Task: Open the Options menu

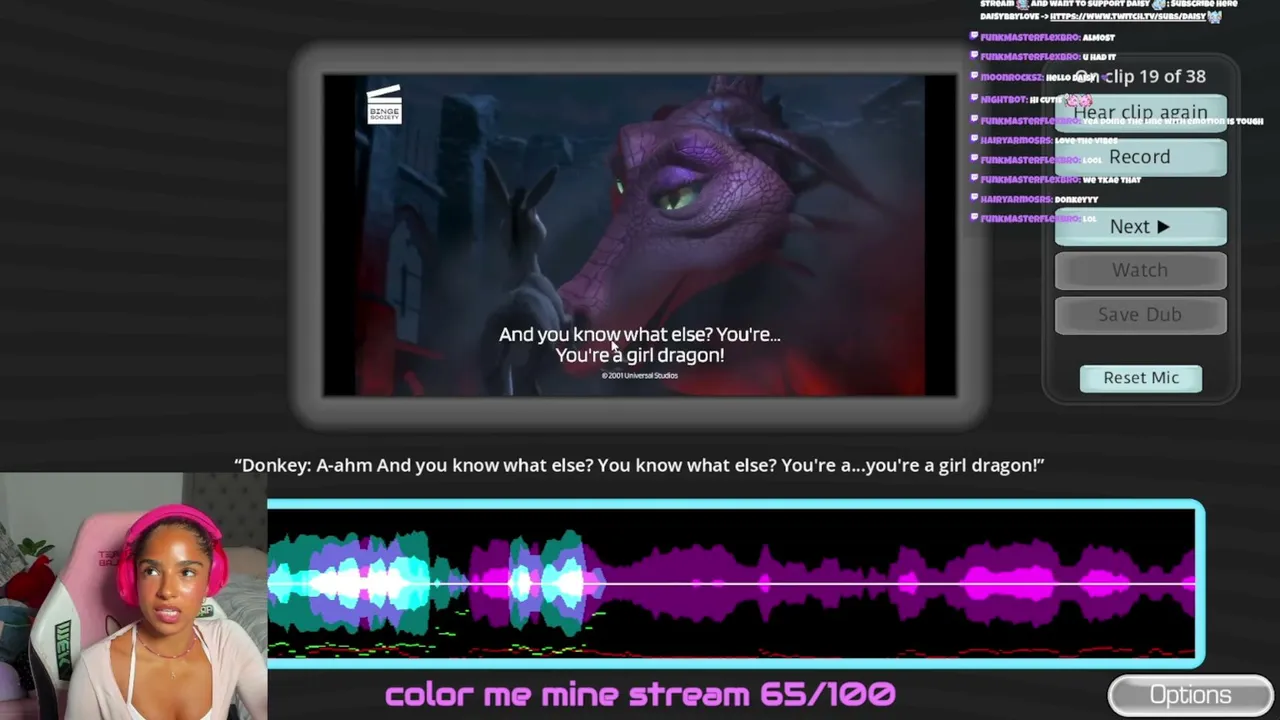Action: click(1190, 695)
